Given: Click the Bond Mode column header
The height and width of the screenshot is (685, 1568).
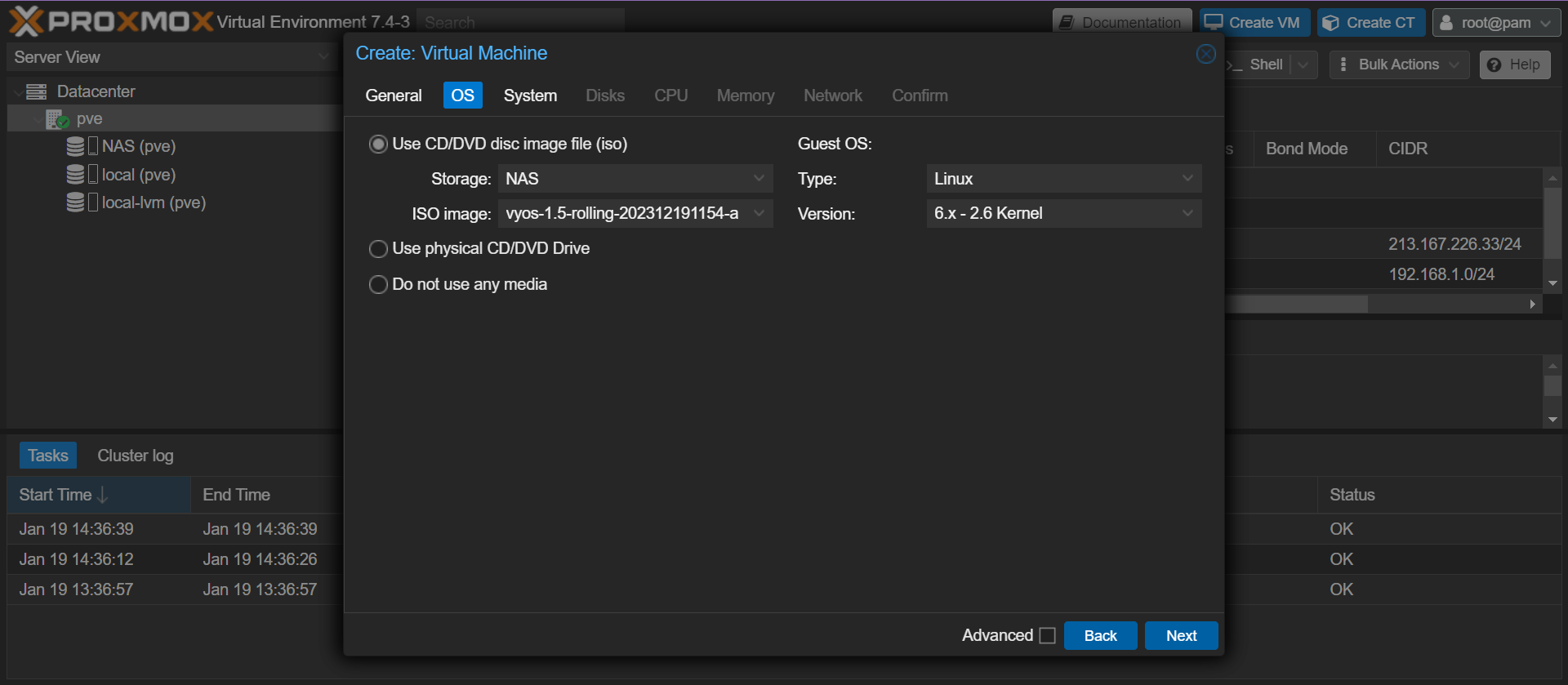Looking at the screenshot, I should coord(1315,149).
